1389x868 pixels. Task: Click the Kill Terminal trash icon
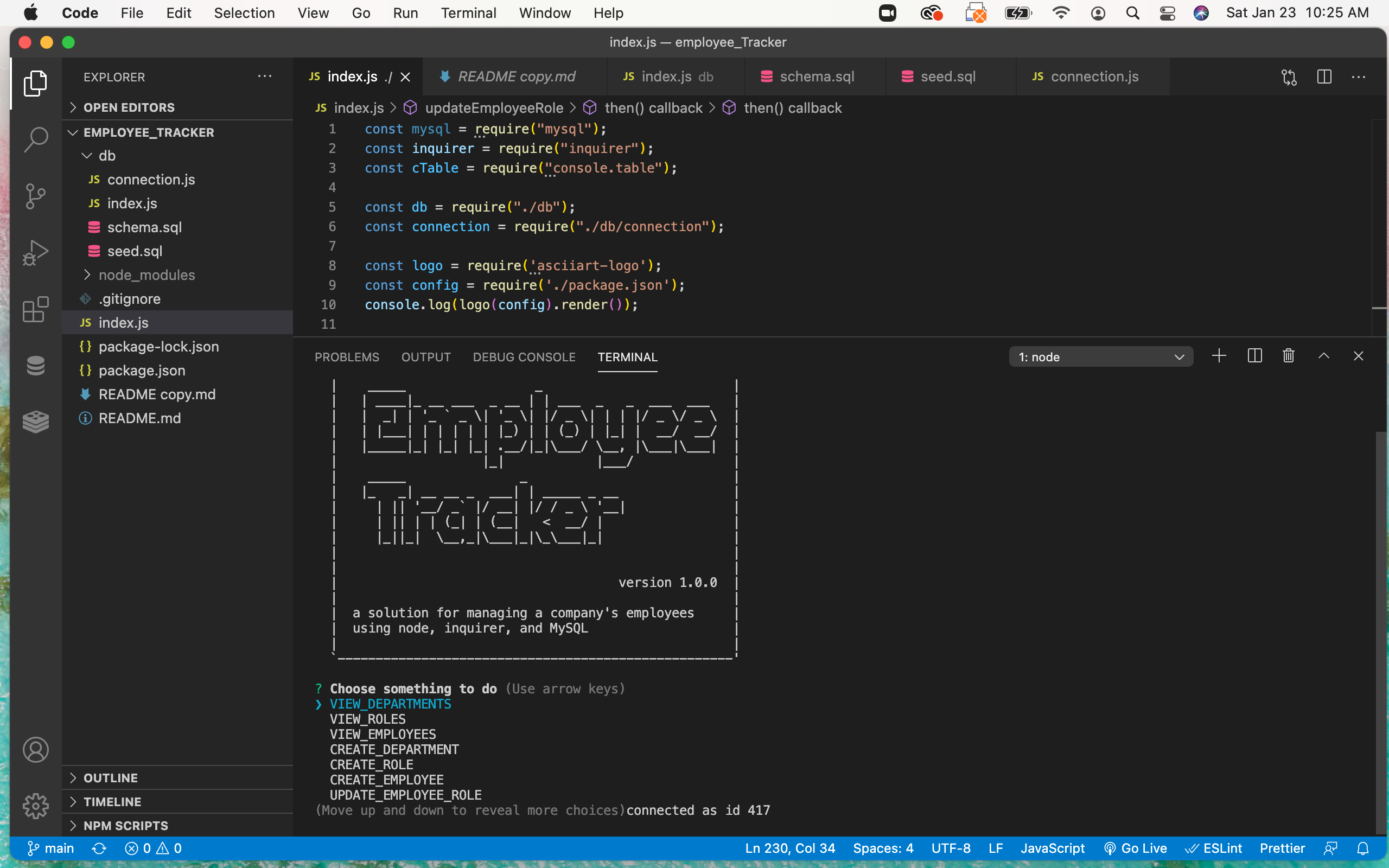point(1289,356)
